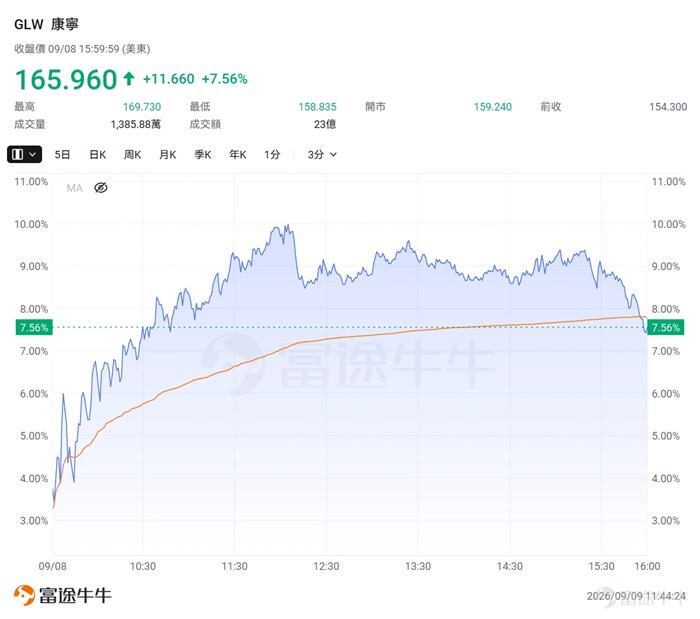This screenshot has height=619, width=700.
Task: Click the 165.960 closing price
Action: 66,79
